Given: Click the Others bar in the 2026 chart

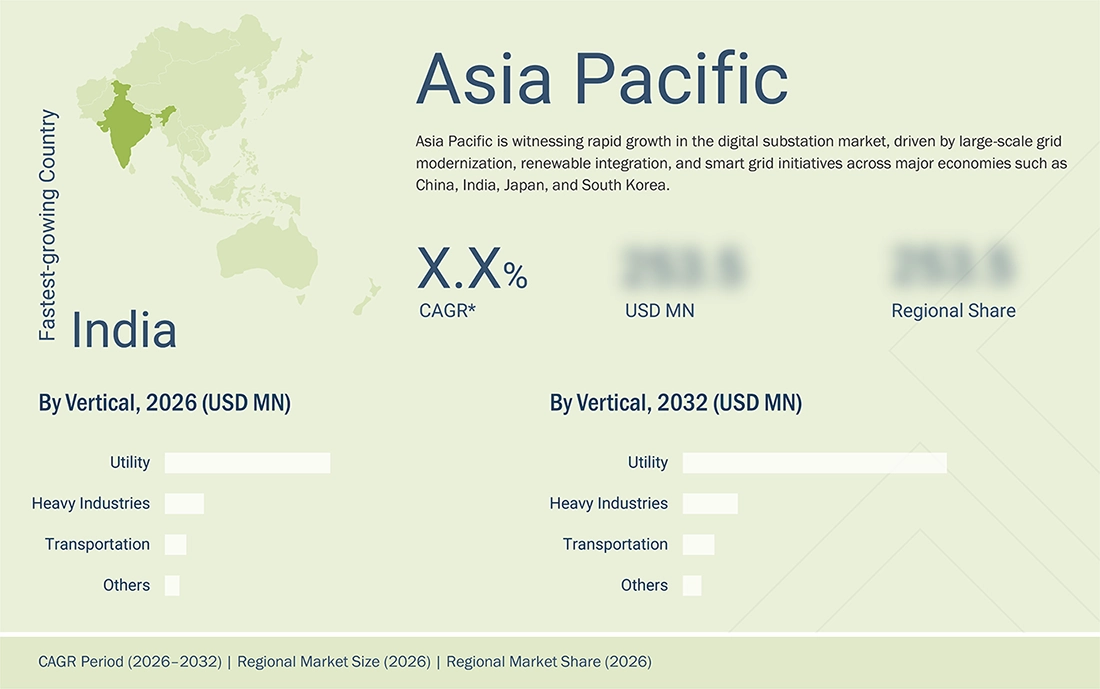Looking at the screenshot, I should [x=172, y=585].
